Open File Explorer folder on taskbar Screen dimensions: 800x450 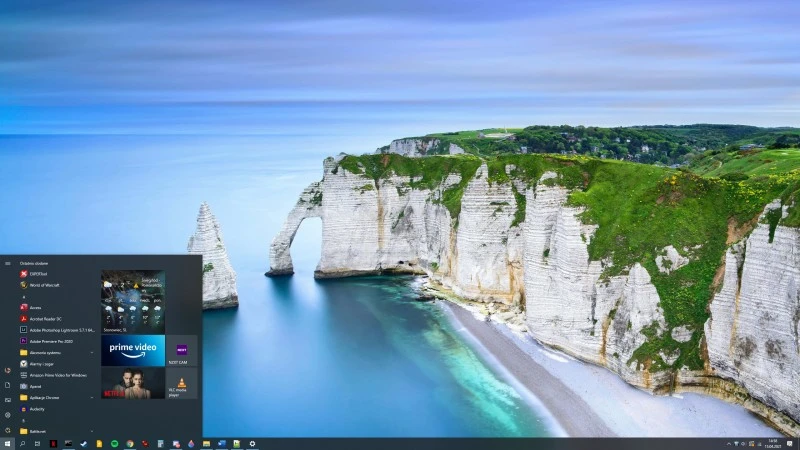[206, 444]
